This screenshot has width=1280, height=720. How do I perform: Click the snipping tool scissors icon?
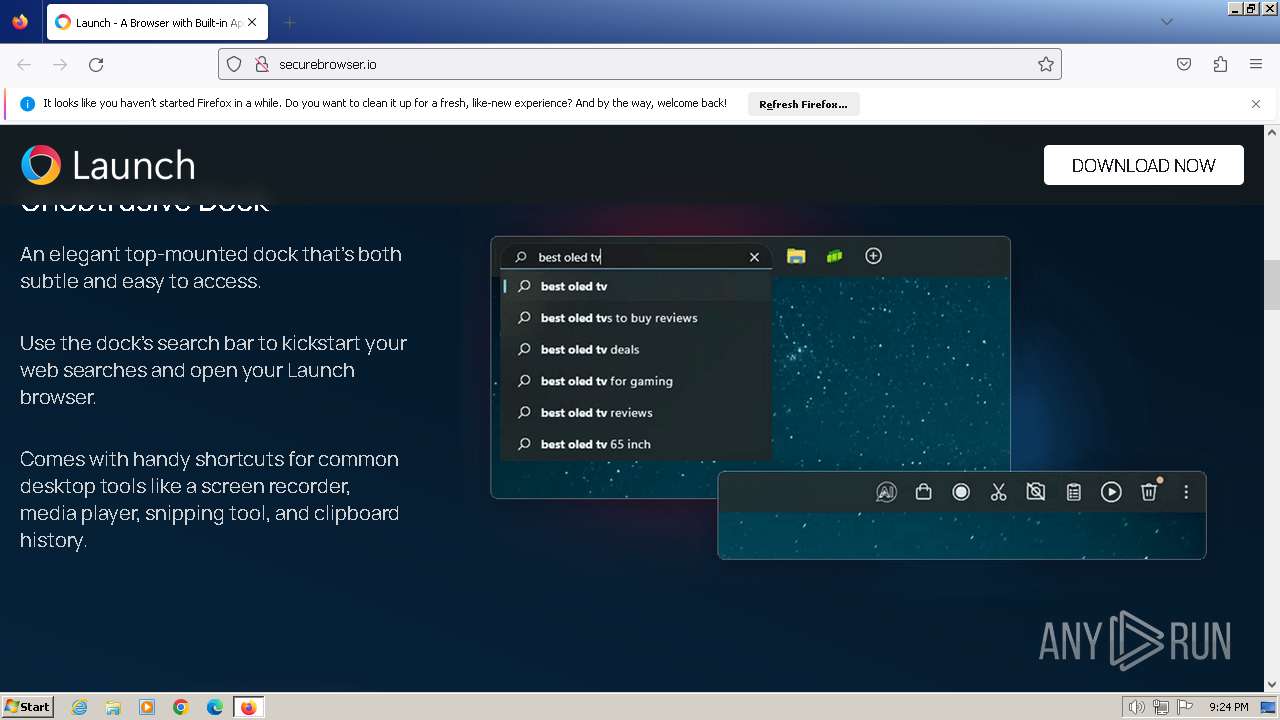click(998, 492)
